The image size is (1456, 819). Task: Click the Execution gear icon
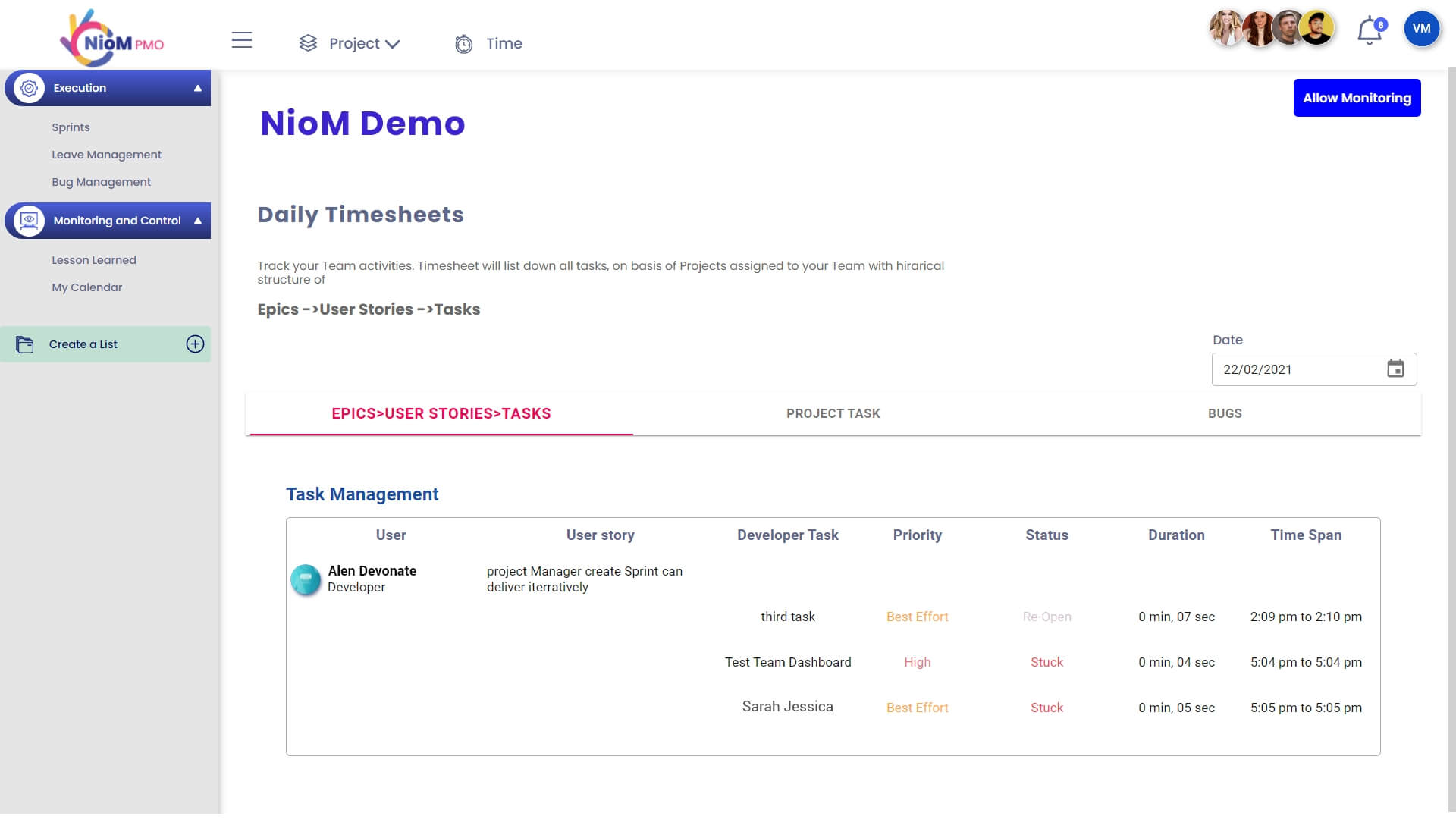(x=29, y=88)
